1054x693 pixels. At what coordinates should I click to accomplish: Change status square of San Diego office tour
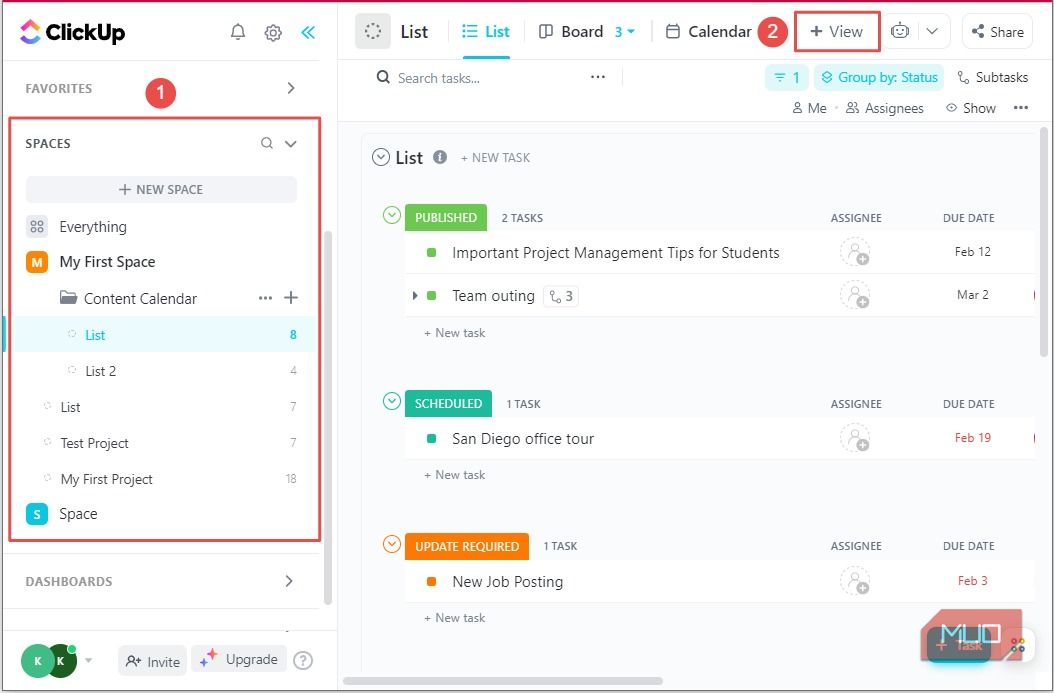tap(432, 439)
